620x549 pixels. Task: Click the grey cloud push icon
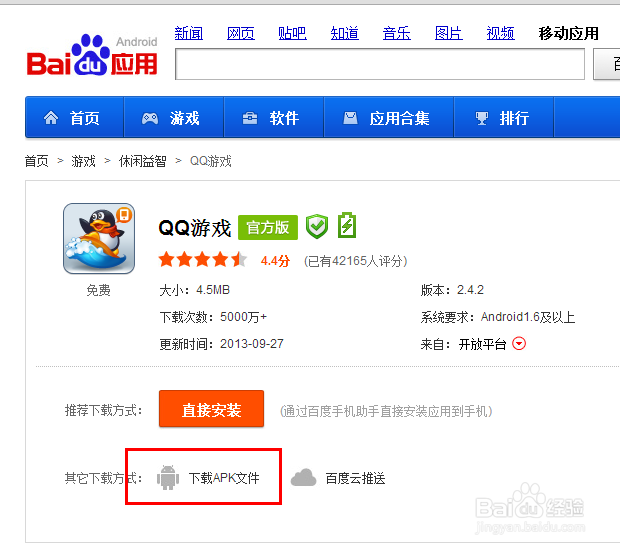303,478
